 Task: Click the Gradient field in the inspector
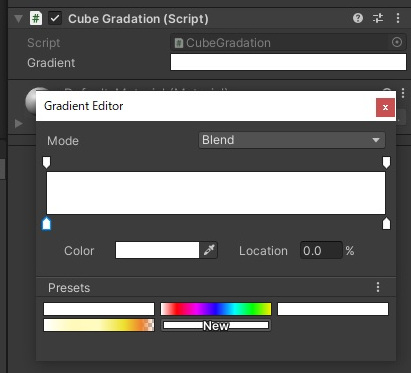tap(288, 62)
